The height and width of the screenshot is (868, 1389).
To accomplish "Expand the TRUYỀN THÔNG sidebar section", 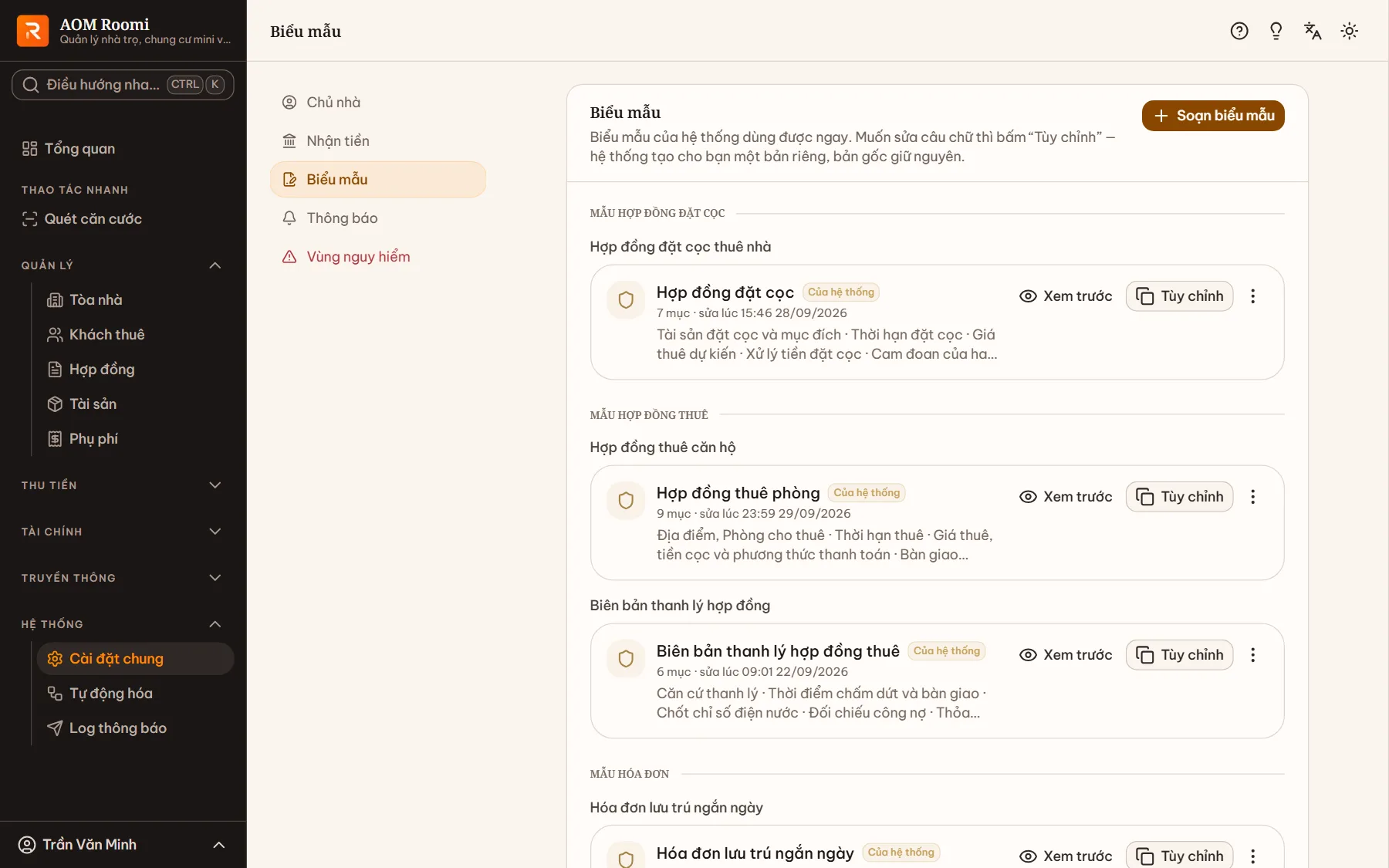I will pos(123,578).
